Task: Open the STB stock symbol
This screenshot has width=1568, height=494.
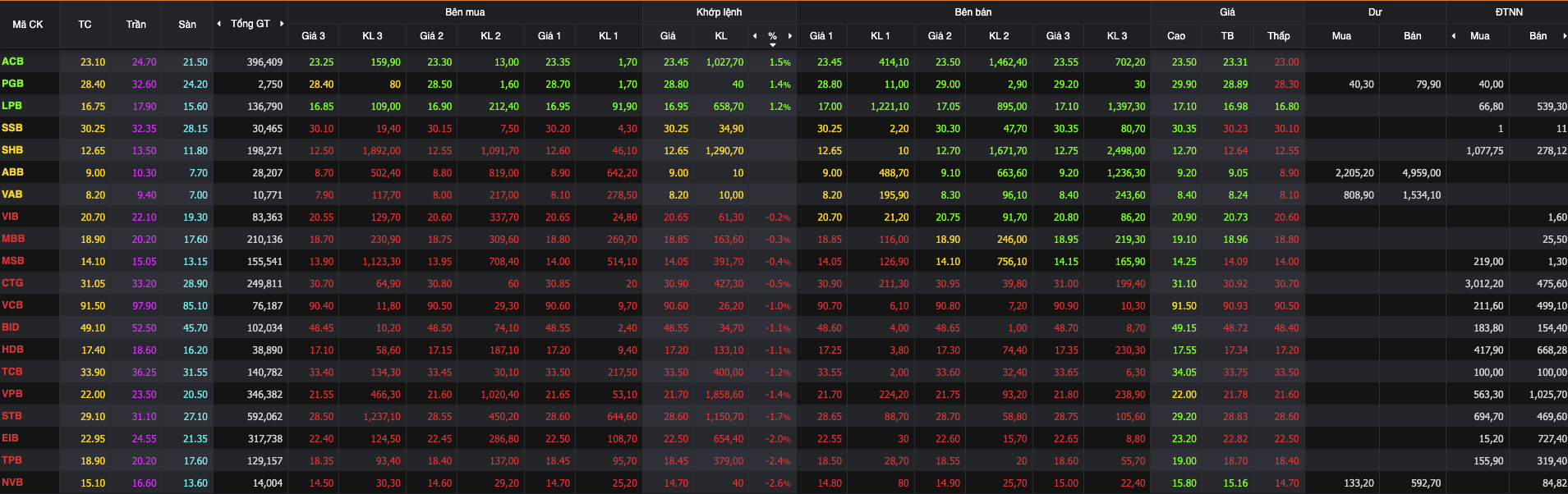Action: click(x=11, y=416)
